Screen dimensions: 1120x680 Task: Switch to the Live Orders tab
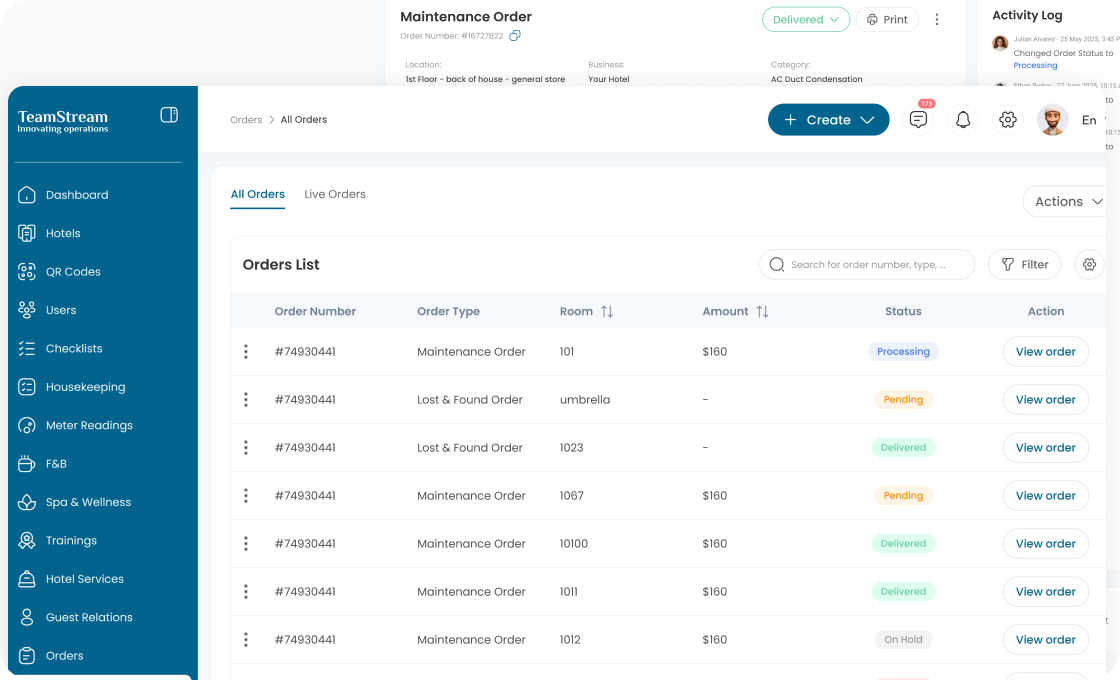point(335,194)
